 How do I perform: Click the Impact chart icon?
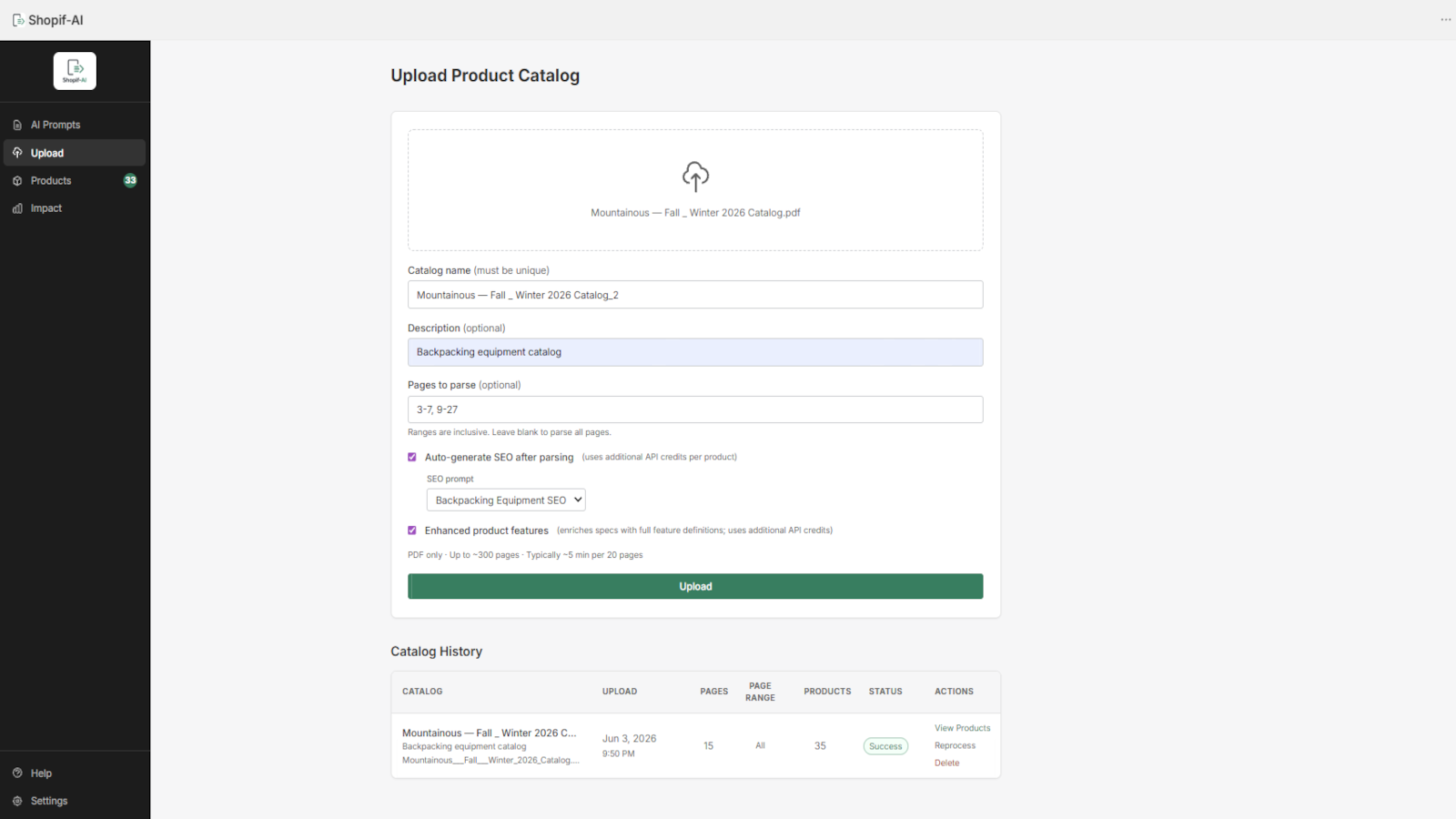pyautogui.click(x=17, y=208)
